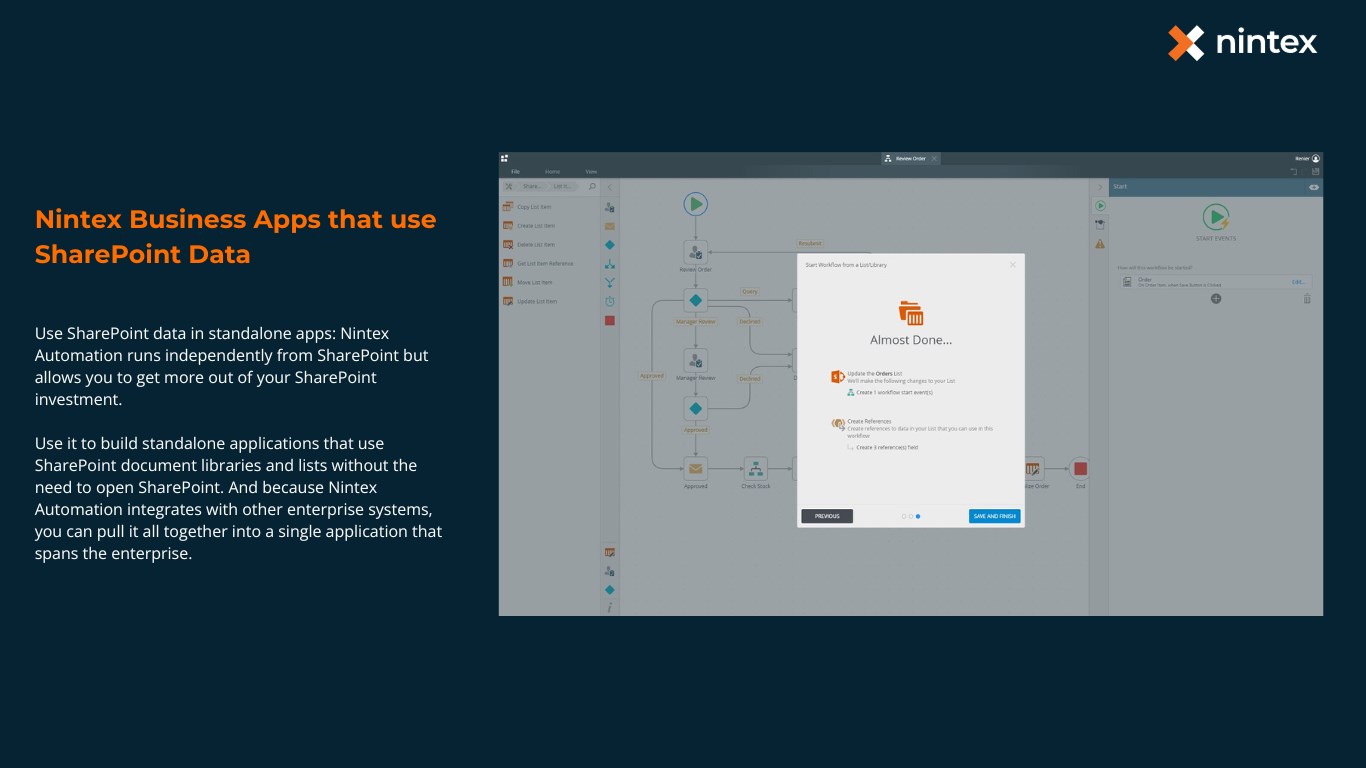This screenshot has height=768, width=1366.
Task: Collapse the toolbox with left chevron
Action: pyautogui.click(x=610, y=187)
